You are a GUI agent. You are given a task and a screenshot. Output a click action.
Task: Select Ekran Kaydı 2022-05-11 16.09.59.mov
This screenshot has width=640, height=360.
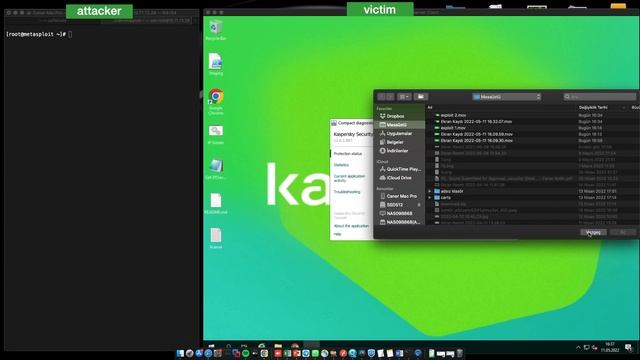tap(476, 134)
